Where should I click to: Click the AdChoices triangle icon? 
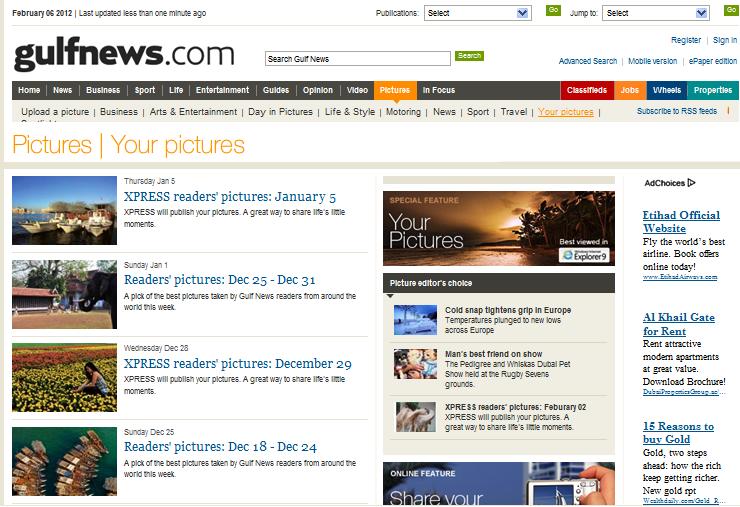(691, 183)
